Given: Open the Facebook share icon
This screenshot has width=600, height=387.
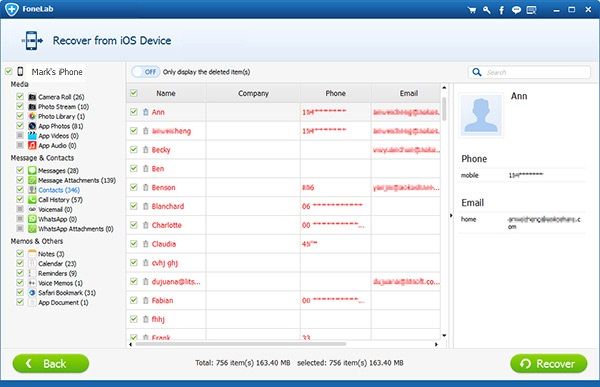Looking at the screenshot, I should (x=501, y=10).
